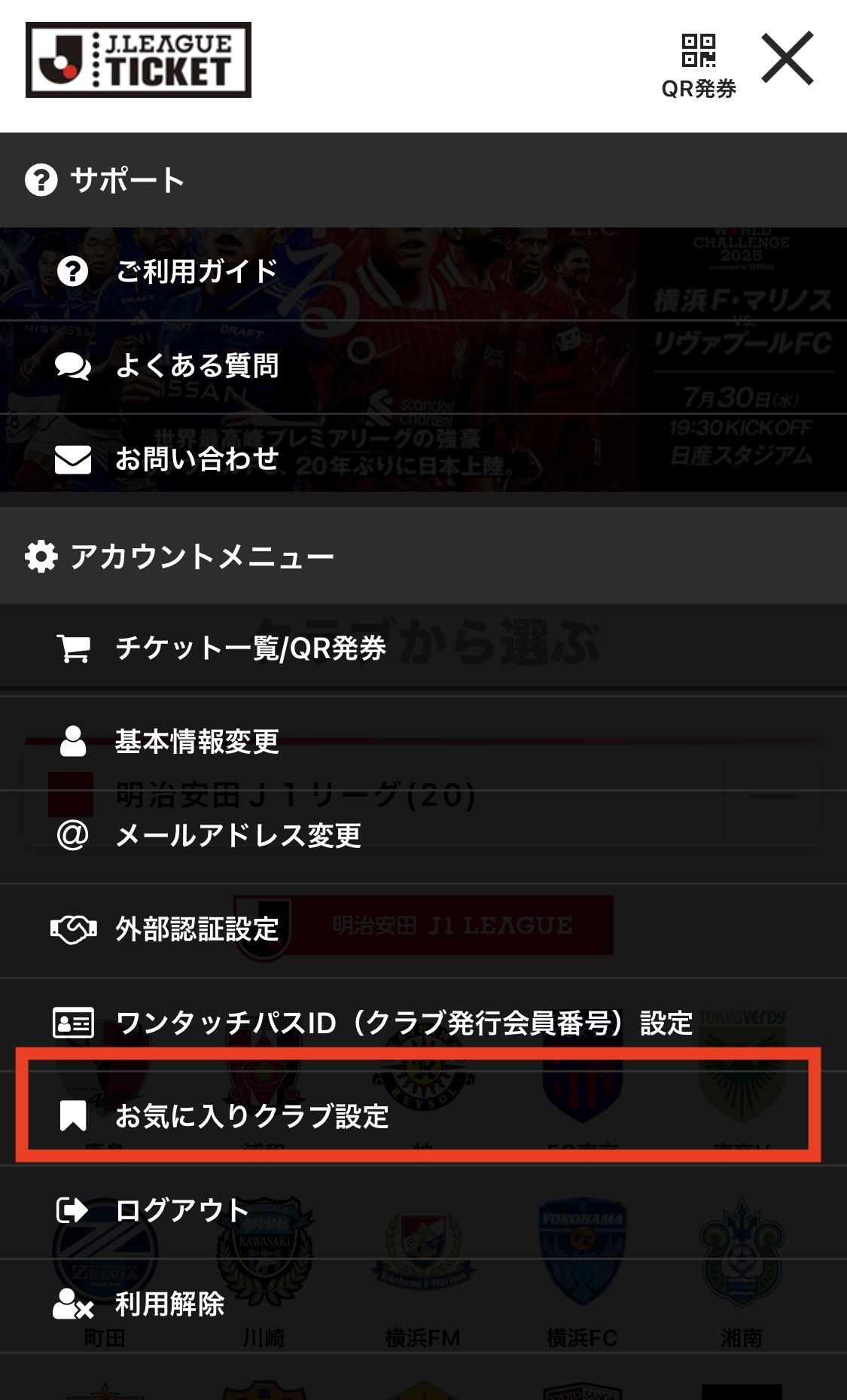The height and width of the screenshot is (1400, 847).
Task: Click the @ icon for メールアドレス変更
Action: point(73,835)
